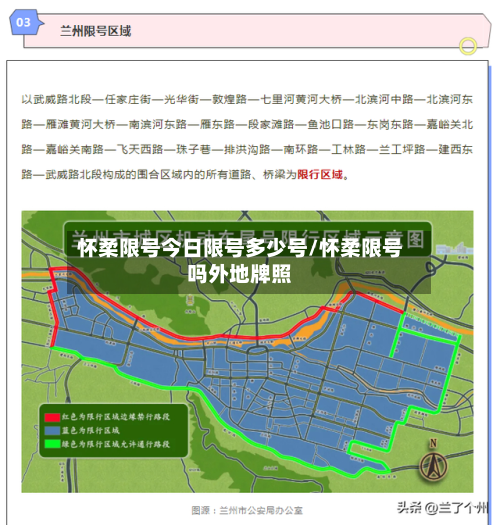Click the words "任家庄街" in the first line
This screenshot has width=500, height=525.
tap(128, 99)
